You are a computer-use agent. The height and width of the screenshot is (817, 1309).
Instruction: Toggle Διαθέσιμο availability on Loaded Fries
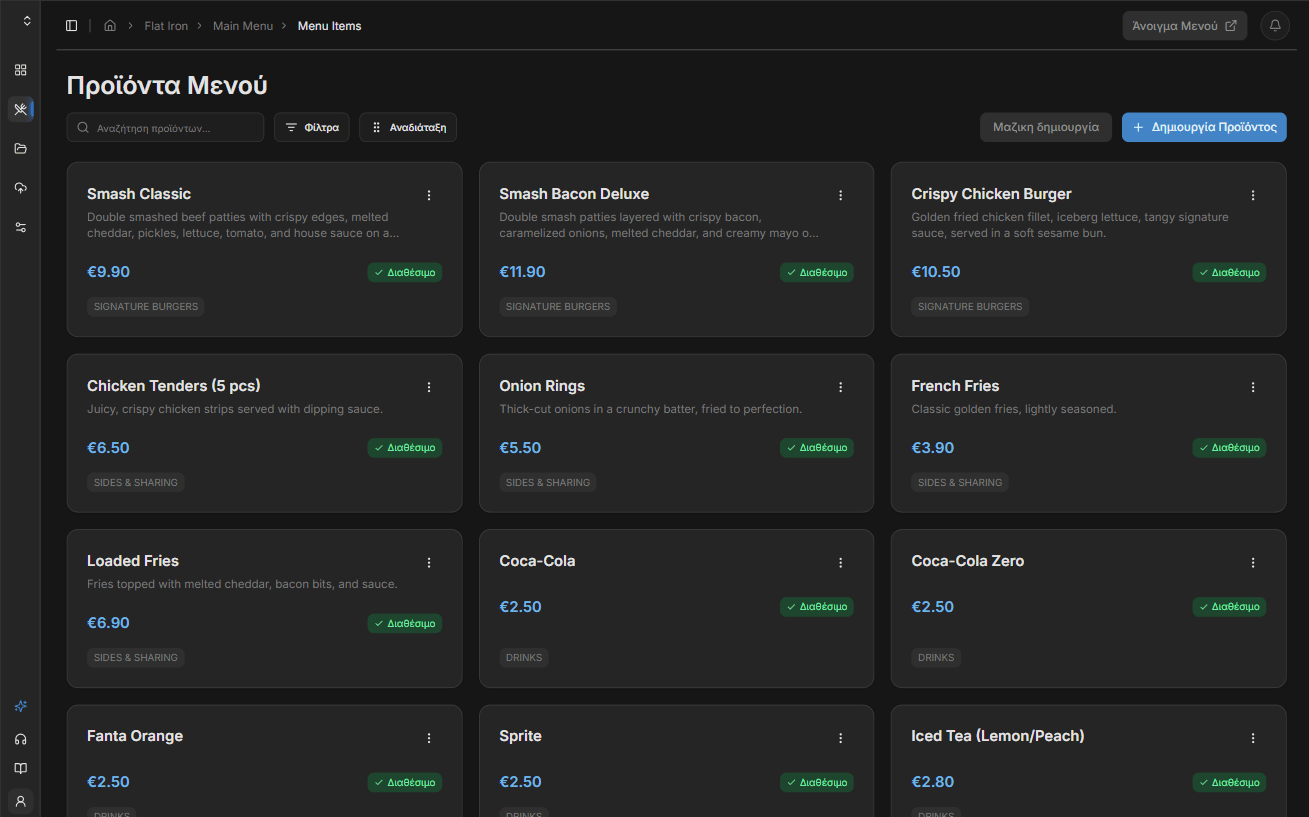405,623
